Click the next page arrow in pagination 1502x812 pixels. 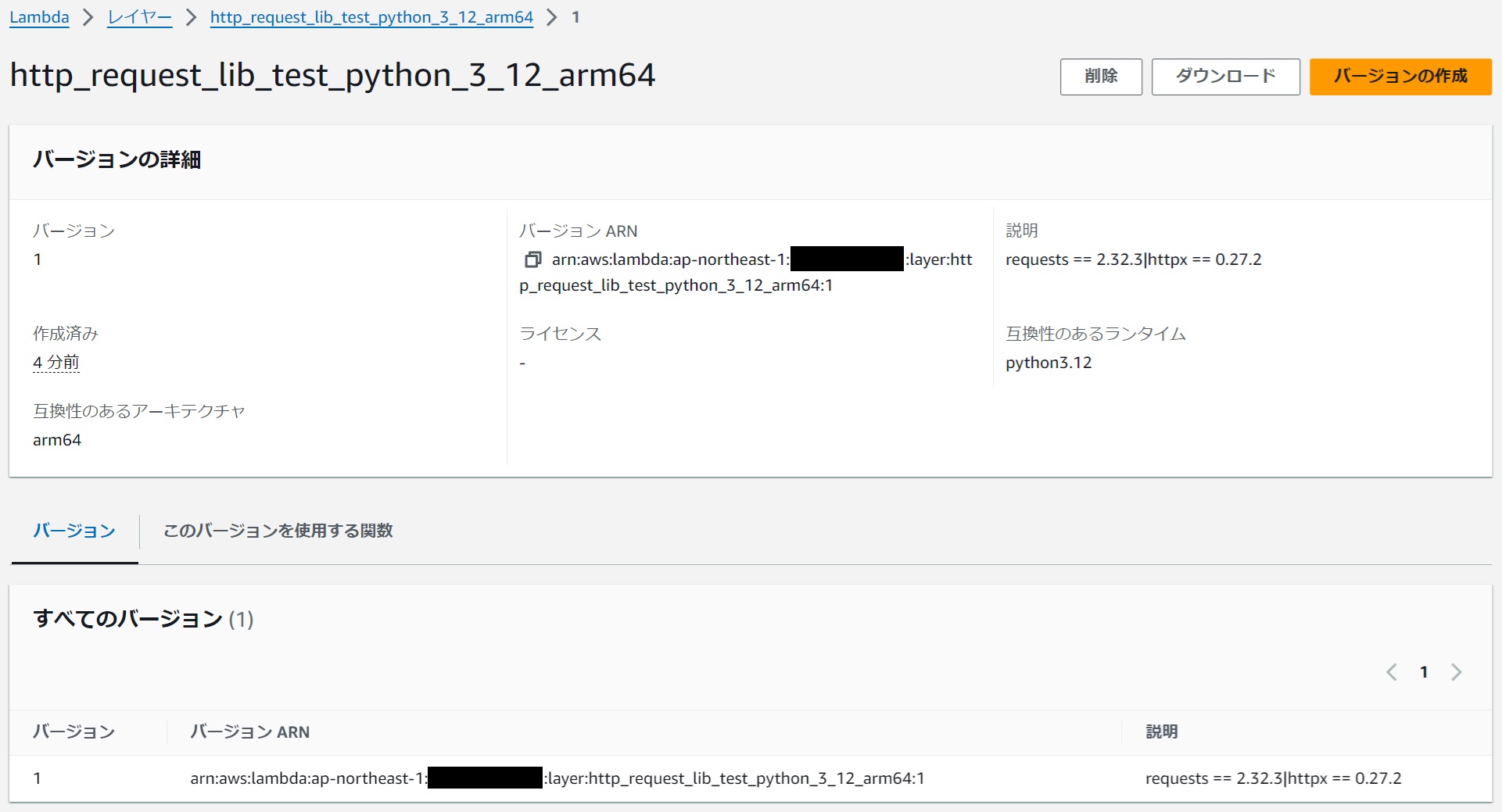(x=1457, y=671)
